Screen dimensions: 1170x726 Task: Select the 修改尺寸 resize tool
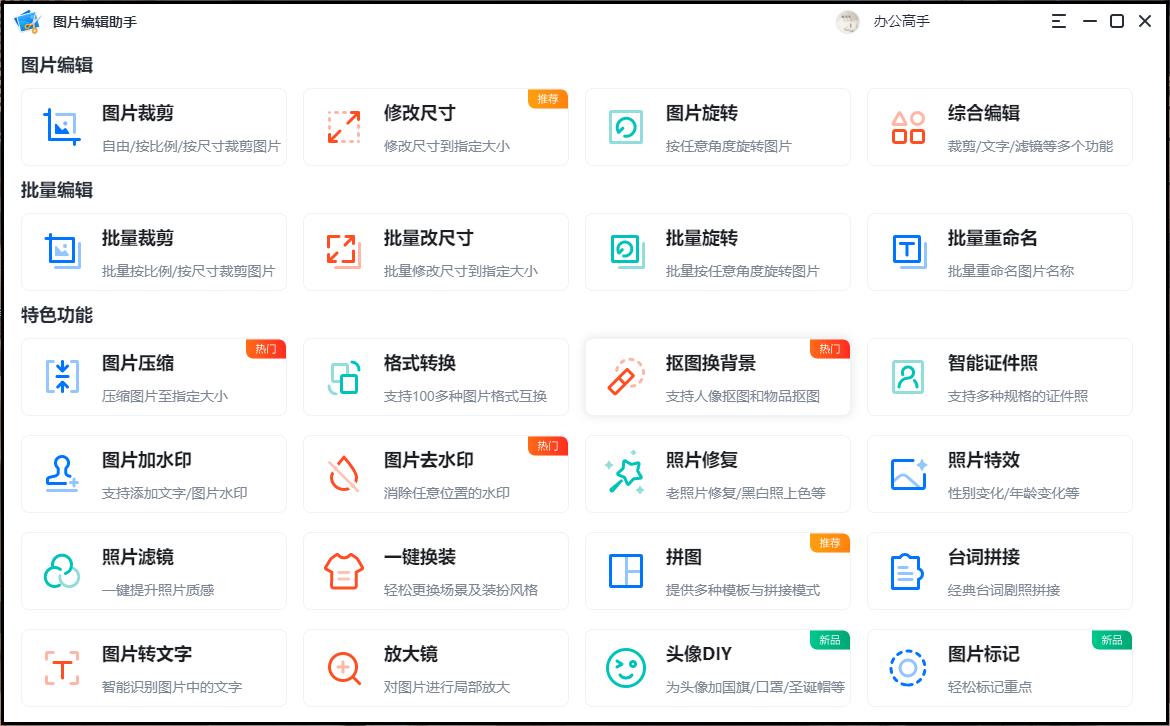[436, 126]
